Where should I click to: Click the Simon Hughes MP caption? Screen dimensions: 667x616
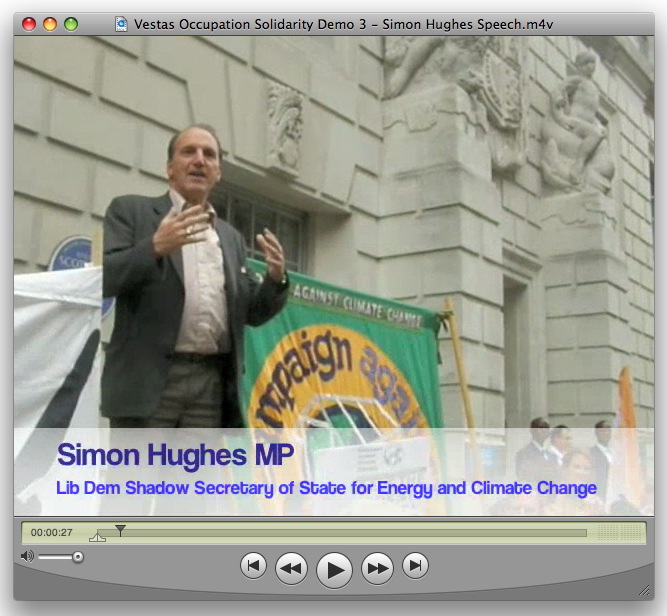click(175, 455)
